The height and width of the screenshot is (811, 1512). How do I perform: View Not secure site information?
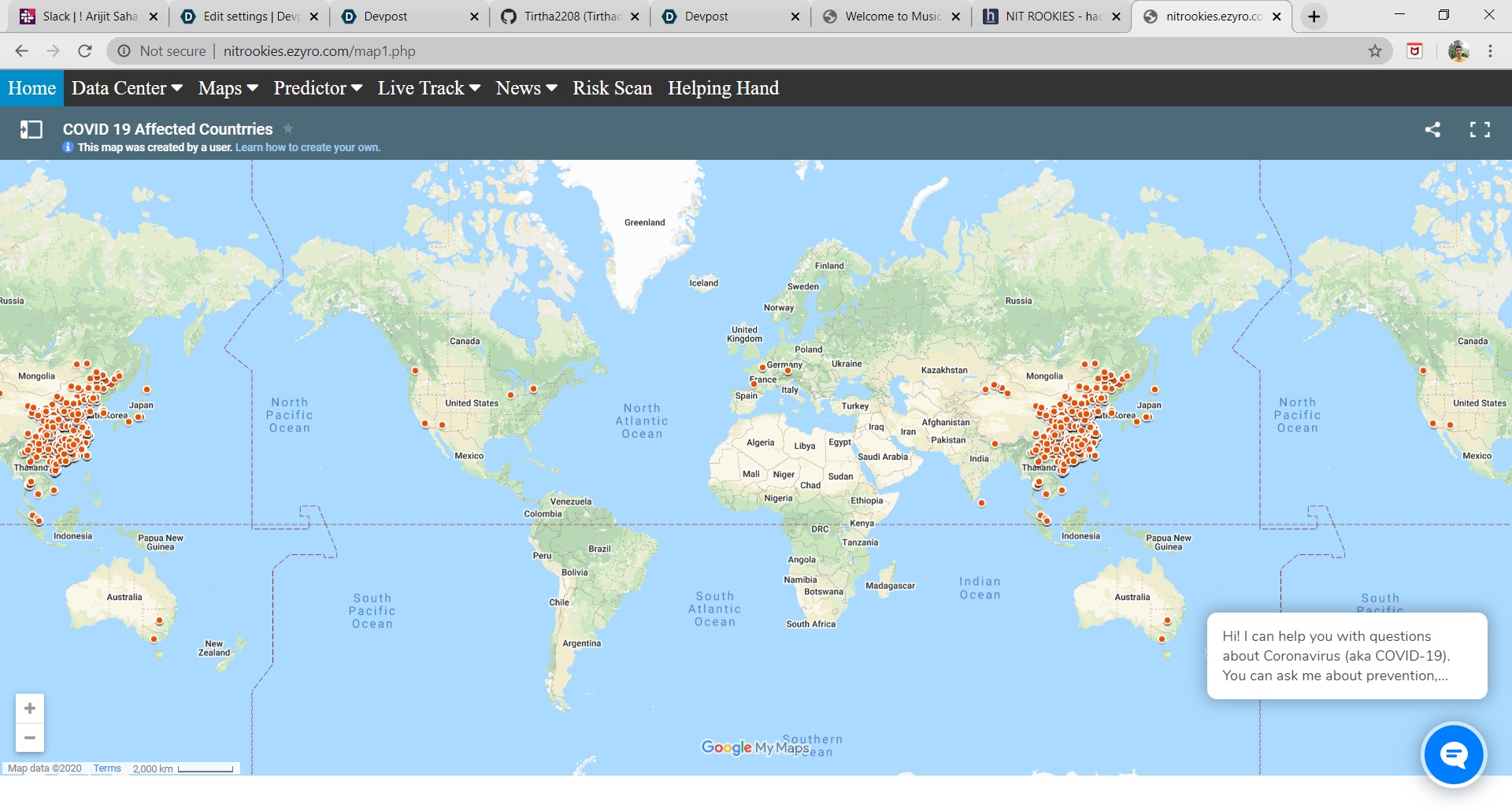point(162,51)
